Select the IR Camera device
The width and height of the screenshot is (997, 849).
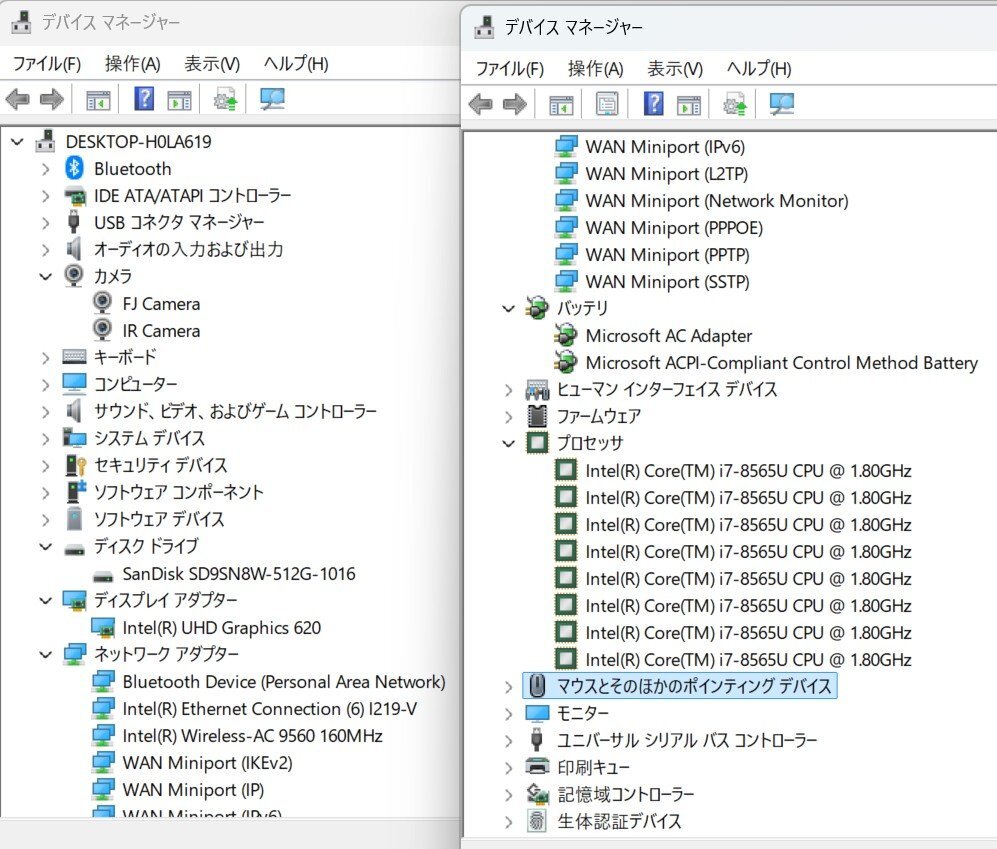(x=161, y=330)
